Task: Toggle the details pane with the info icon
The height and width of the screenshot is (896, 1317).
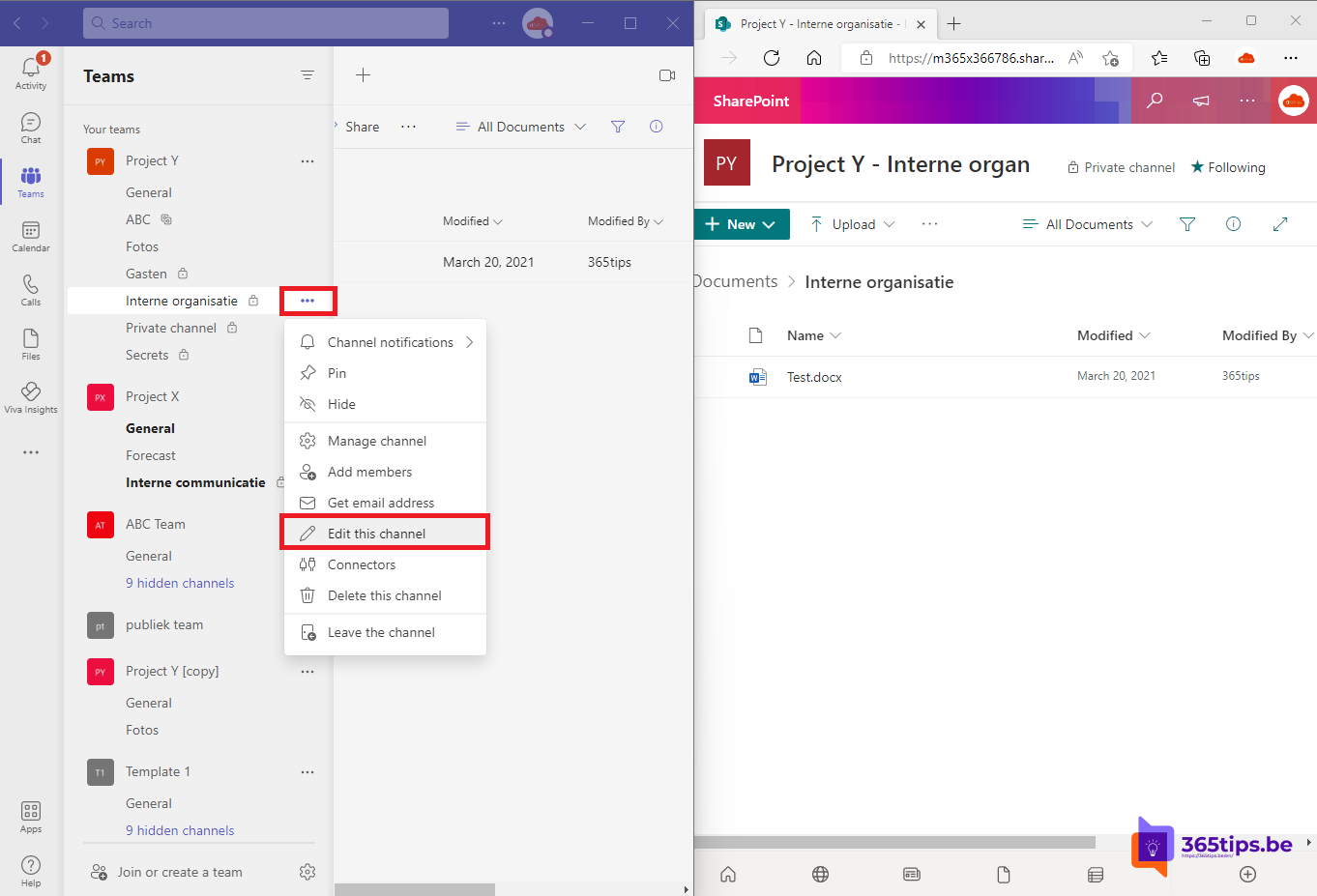Action: [x=1233, y=223]
